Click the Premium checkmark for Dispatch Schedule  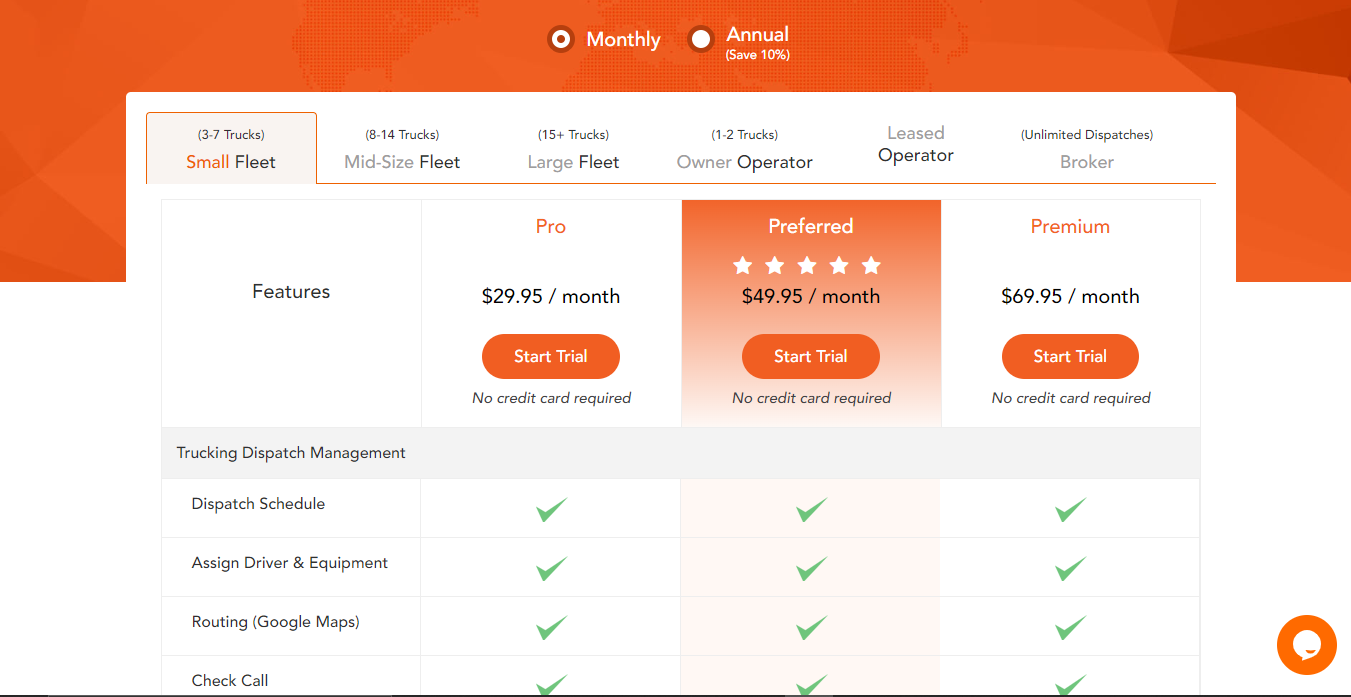click(1070, 509)
